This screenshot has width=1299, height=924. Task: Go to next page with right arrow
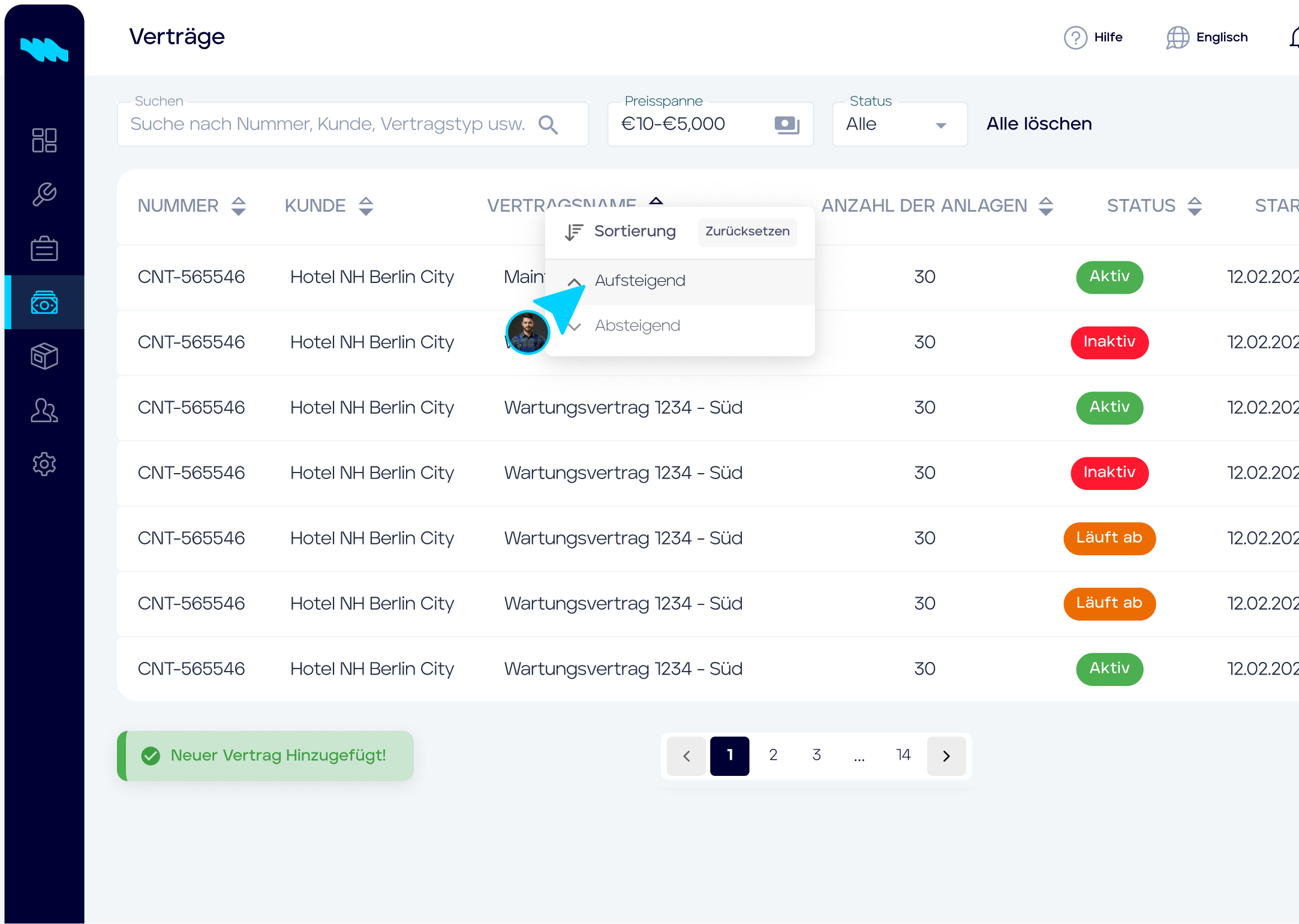946,756
